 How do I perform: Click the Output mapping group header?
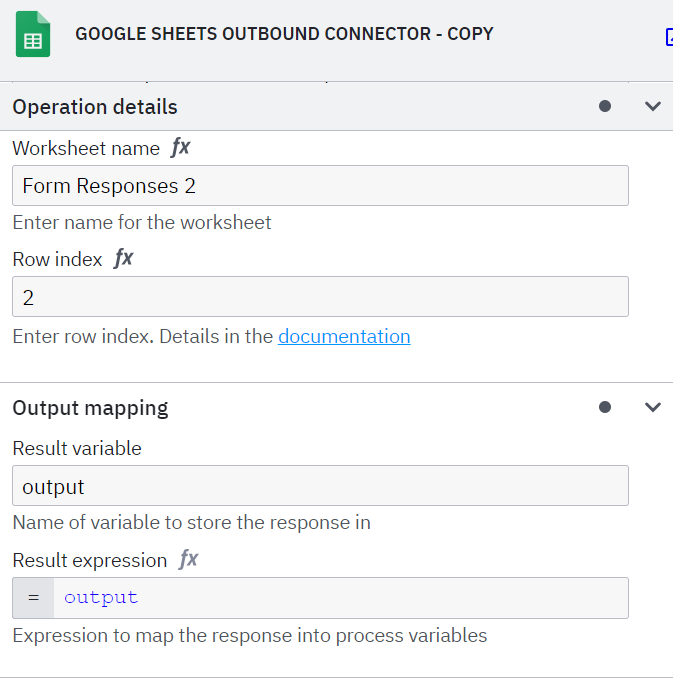coord(336,407)
